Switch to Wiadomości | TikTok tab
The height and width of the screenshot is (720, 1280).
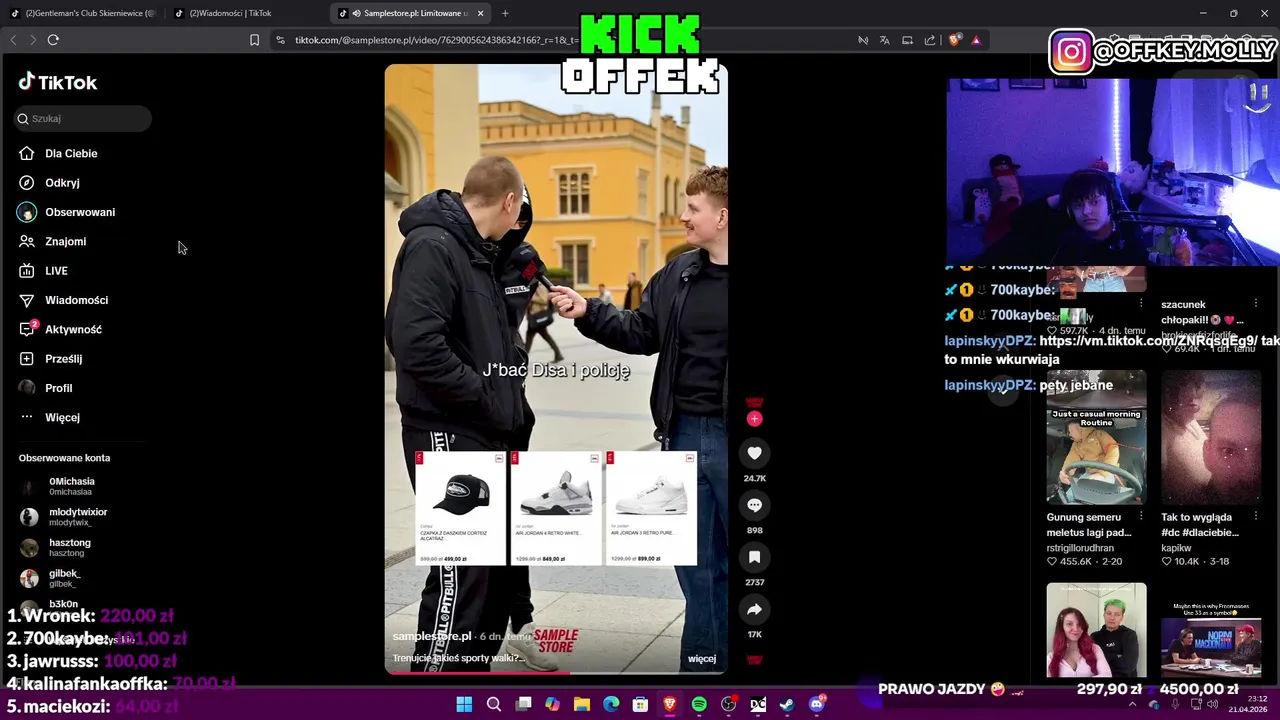[x=245, y=13]
